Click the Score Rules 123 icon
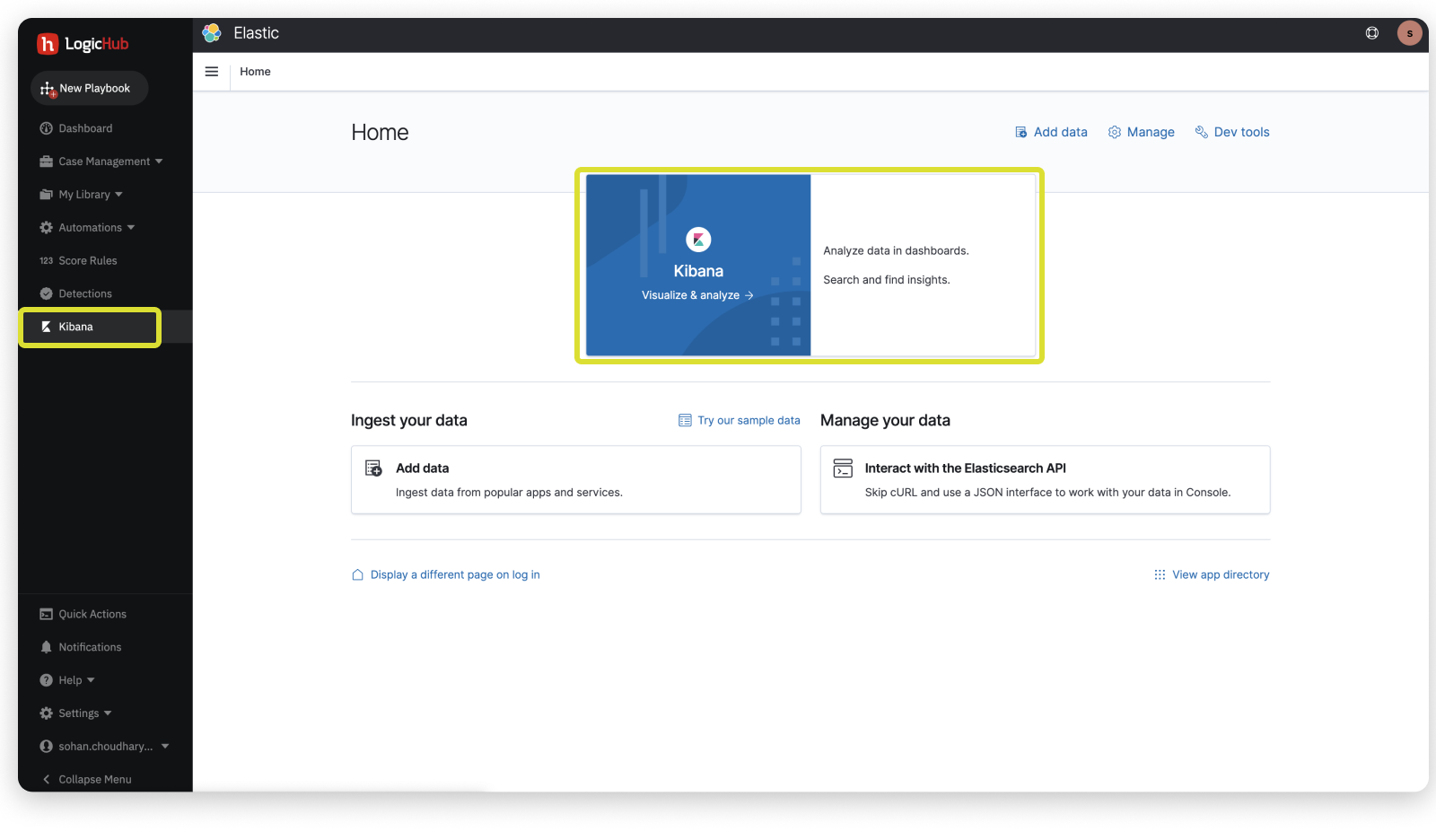Screen dimensions: 1436x840 pyautogui.click(x=46, y=261)
